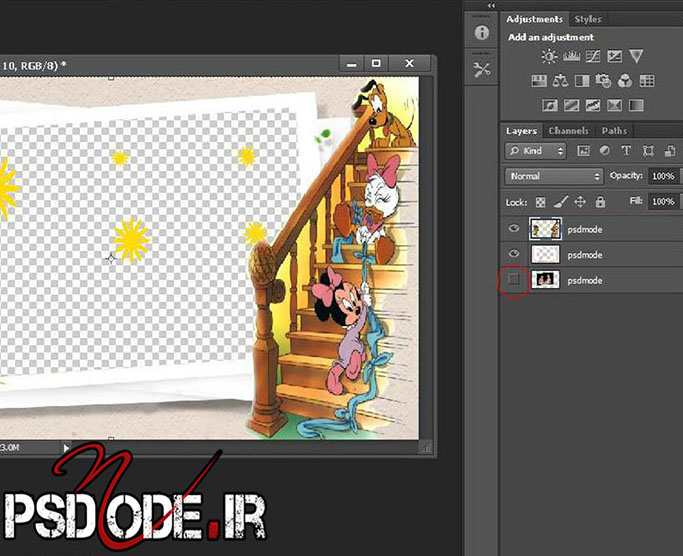Open the status bar arrow menu

pos(66,448)
